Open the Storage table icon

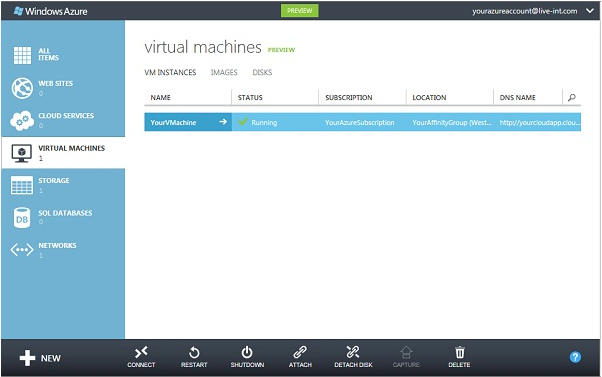click(x=22, y=185)
